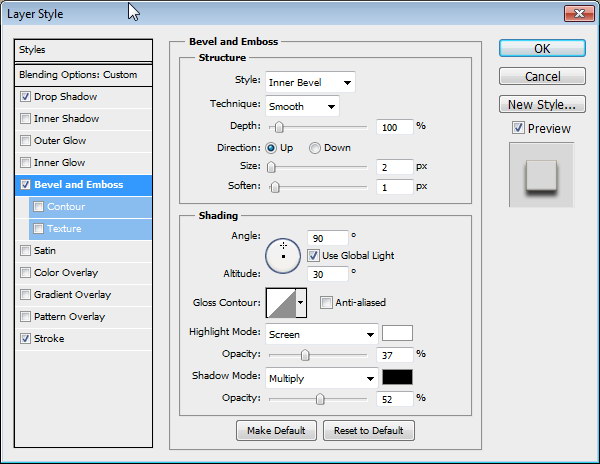Viewport: 600px width, 464px height.
Task: Click the angle dial light direction control
Action: 283,255
